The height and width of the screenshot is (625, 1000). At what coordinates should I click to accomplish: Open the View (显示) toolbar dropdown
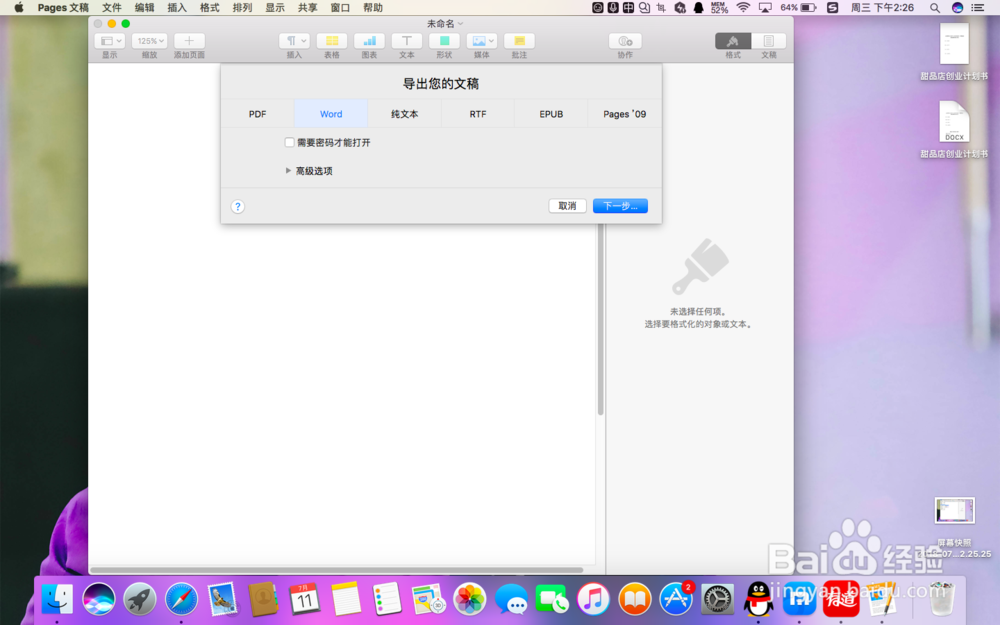(x=110, y=41)
